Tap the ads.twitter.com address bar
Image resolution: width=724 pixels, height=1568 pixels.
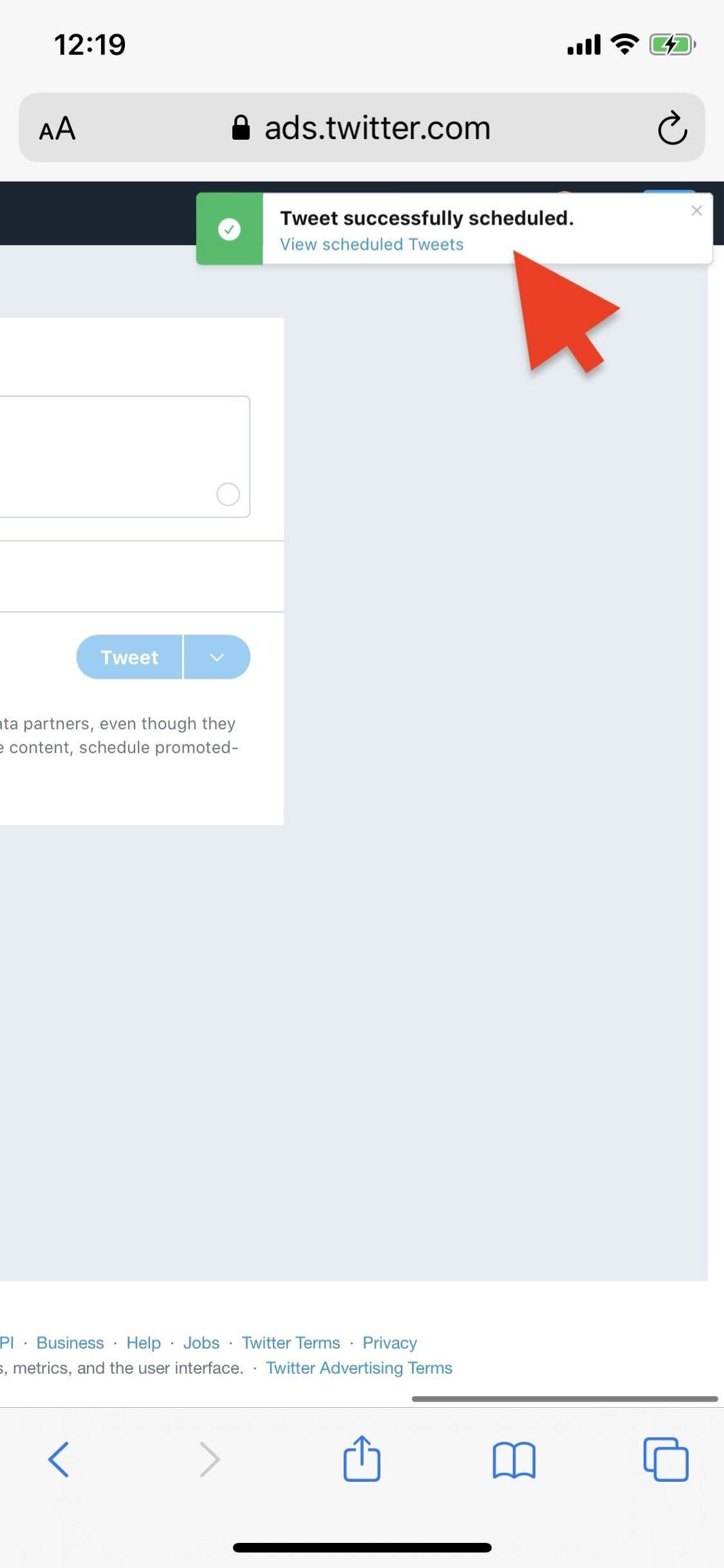pyautogui.click(x=362, y=128)
